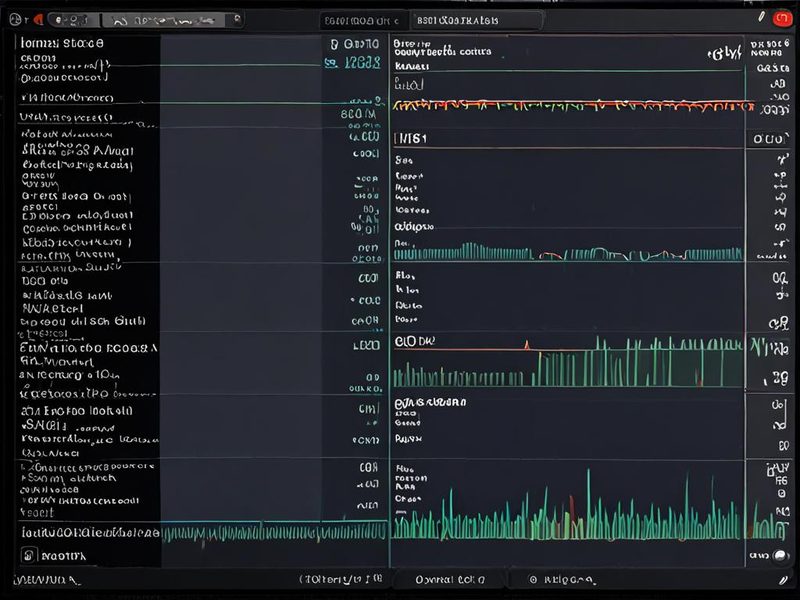Open the second of the two center tabs in the top bar

click(477, 21)
